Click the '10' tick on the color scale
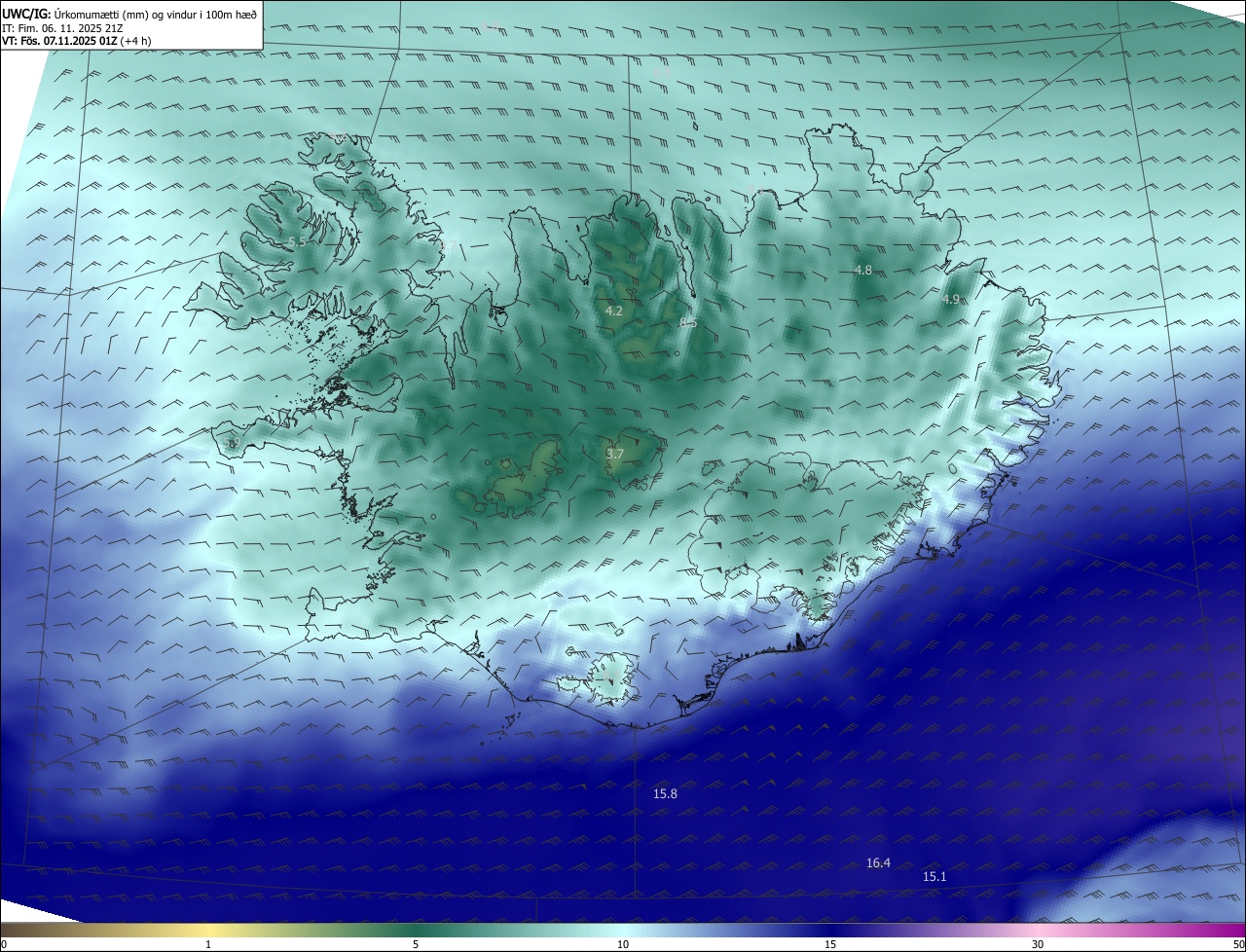This screenshot has height=952, width=1246. point(623,944)
